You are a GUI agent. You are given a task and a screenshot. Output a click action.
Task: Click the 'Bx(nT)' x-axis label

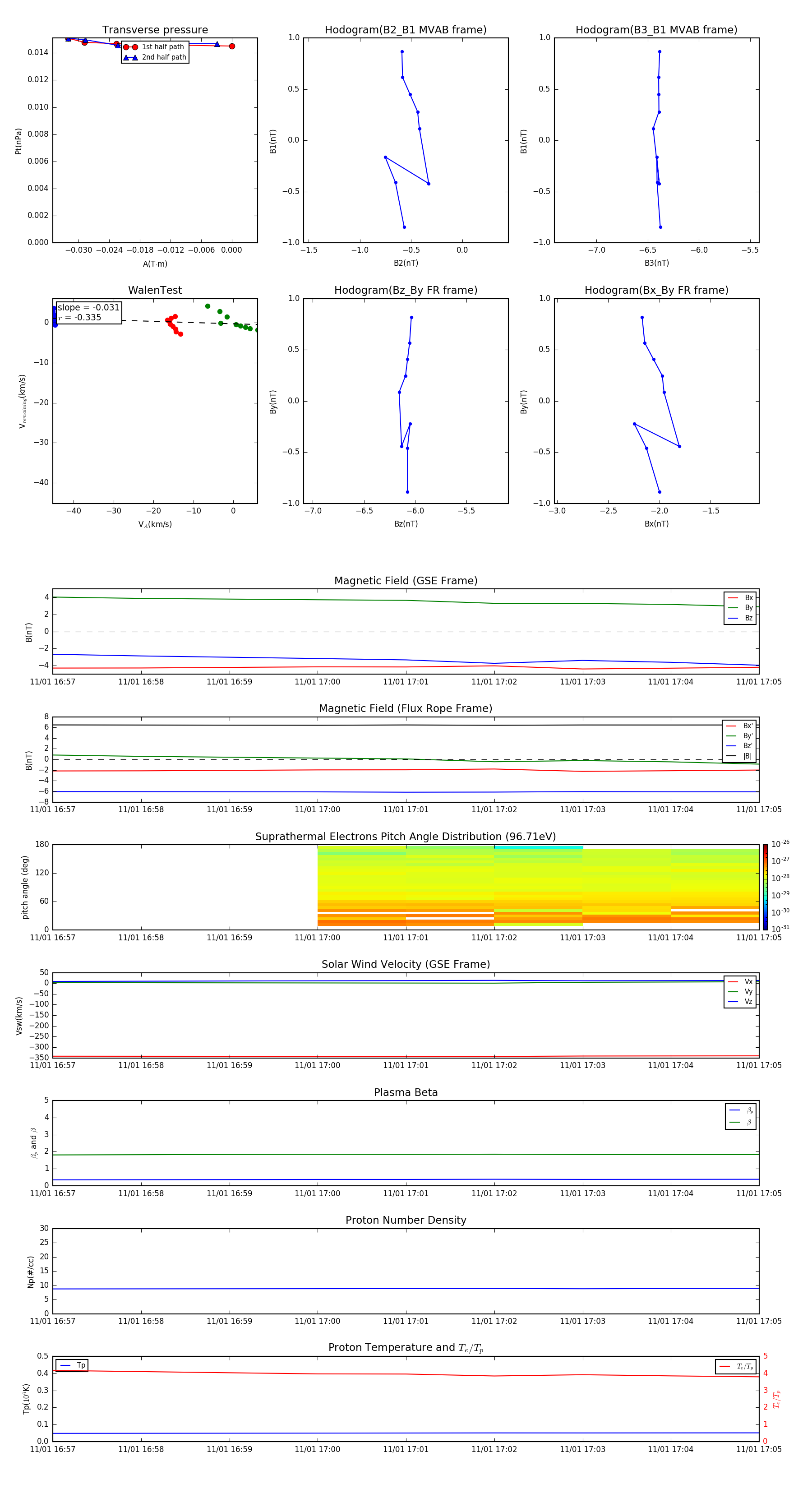(656, 524)
